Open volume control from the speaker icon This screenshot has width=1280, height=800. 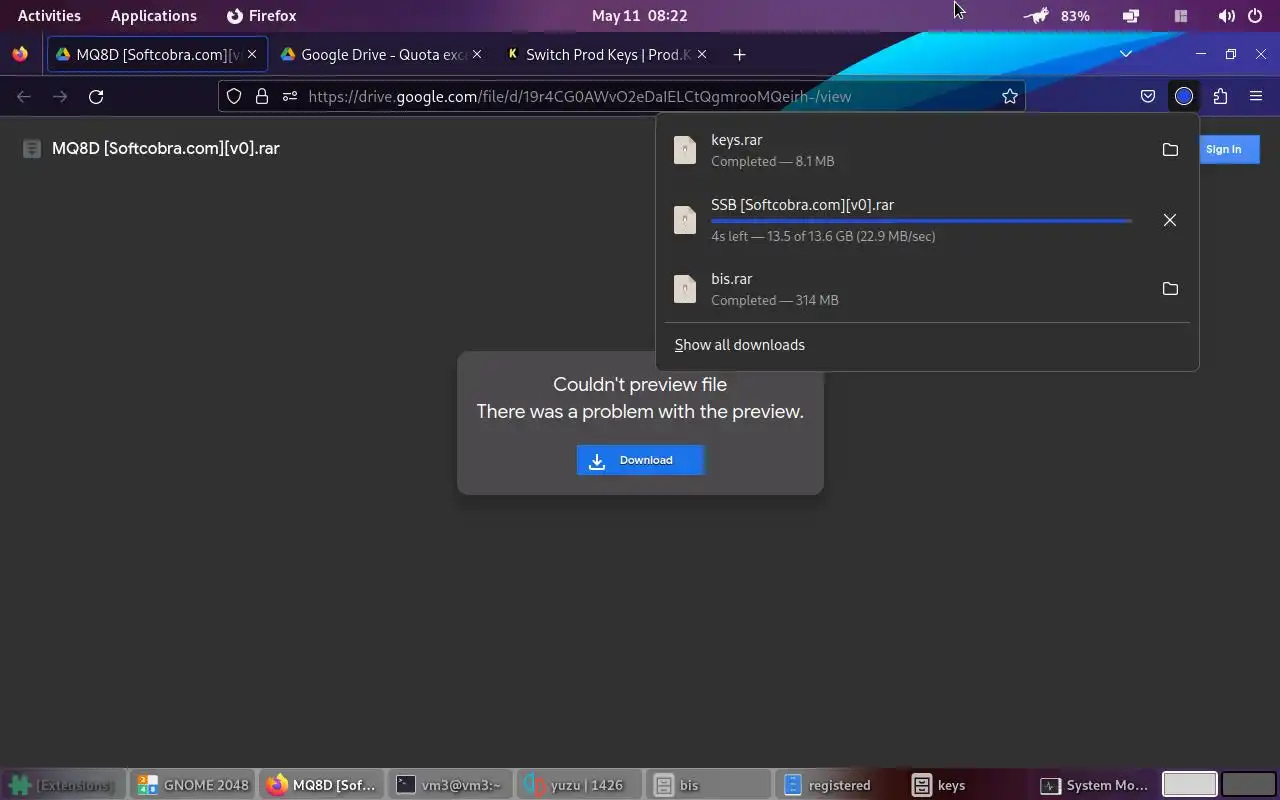1226,16
